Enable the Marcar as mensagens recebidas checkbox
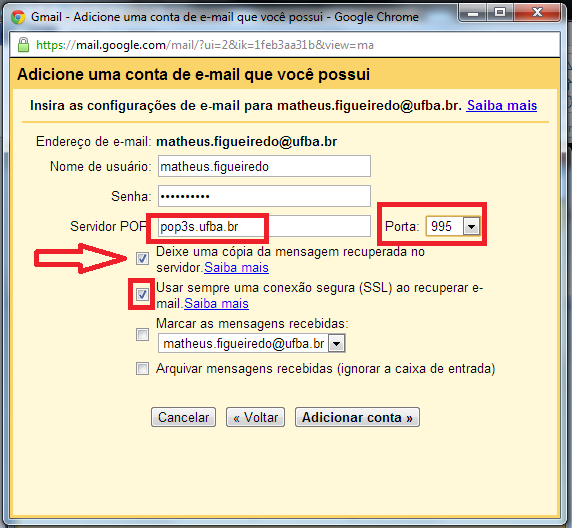 [x=142, y=334]
